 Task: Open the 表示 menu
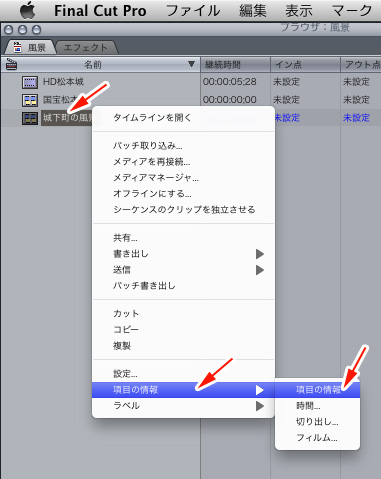coord(299,11)
